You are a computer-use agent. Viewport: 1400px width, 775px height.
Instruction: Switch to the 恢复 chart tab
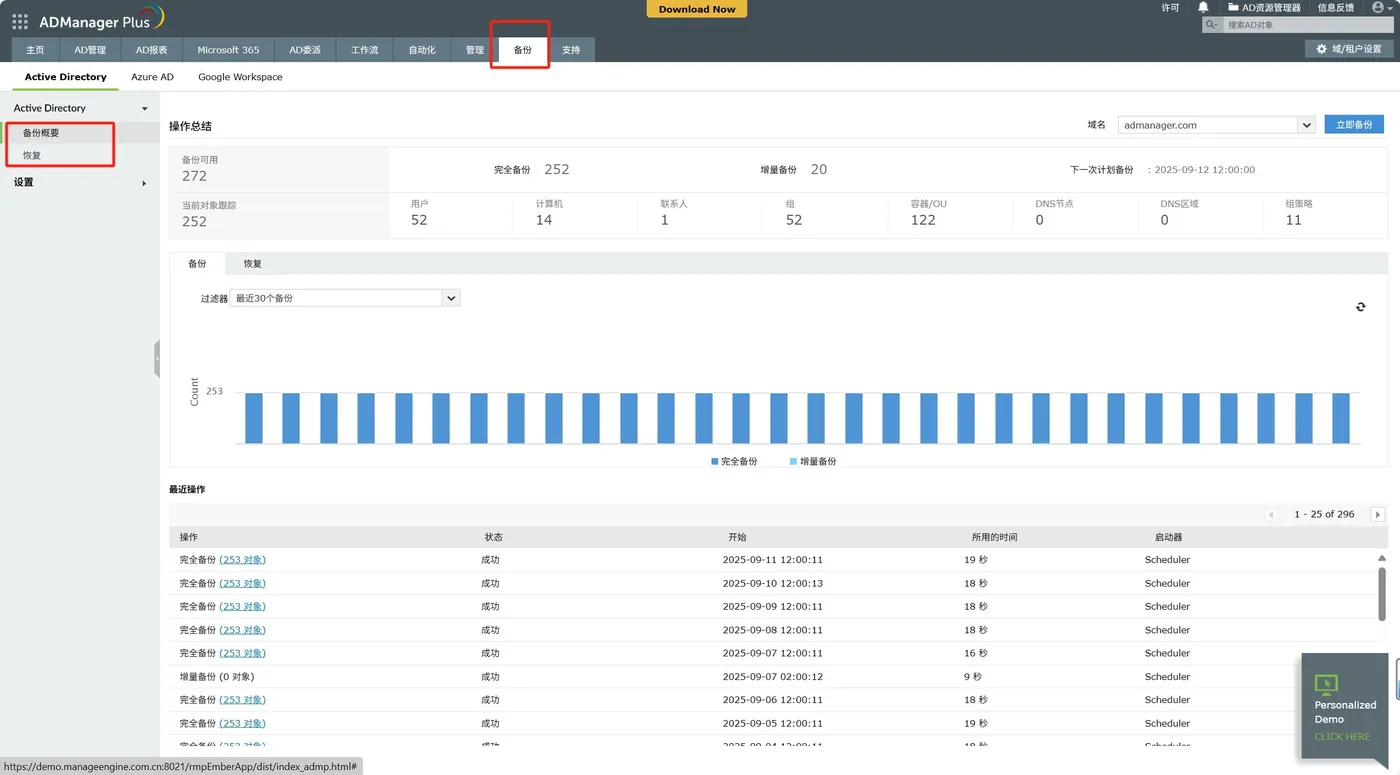point(253,264)
